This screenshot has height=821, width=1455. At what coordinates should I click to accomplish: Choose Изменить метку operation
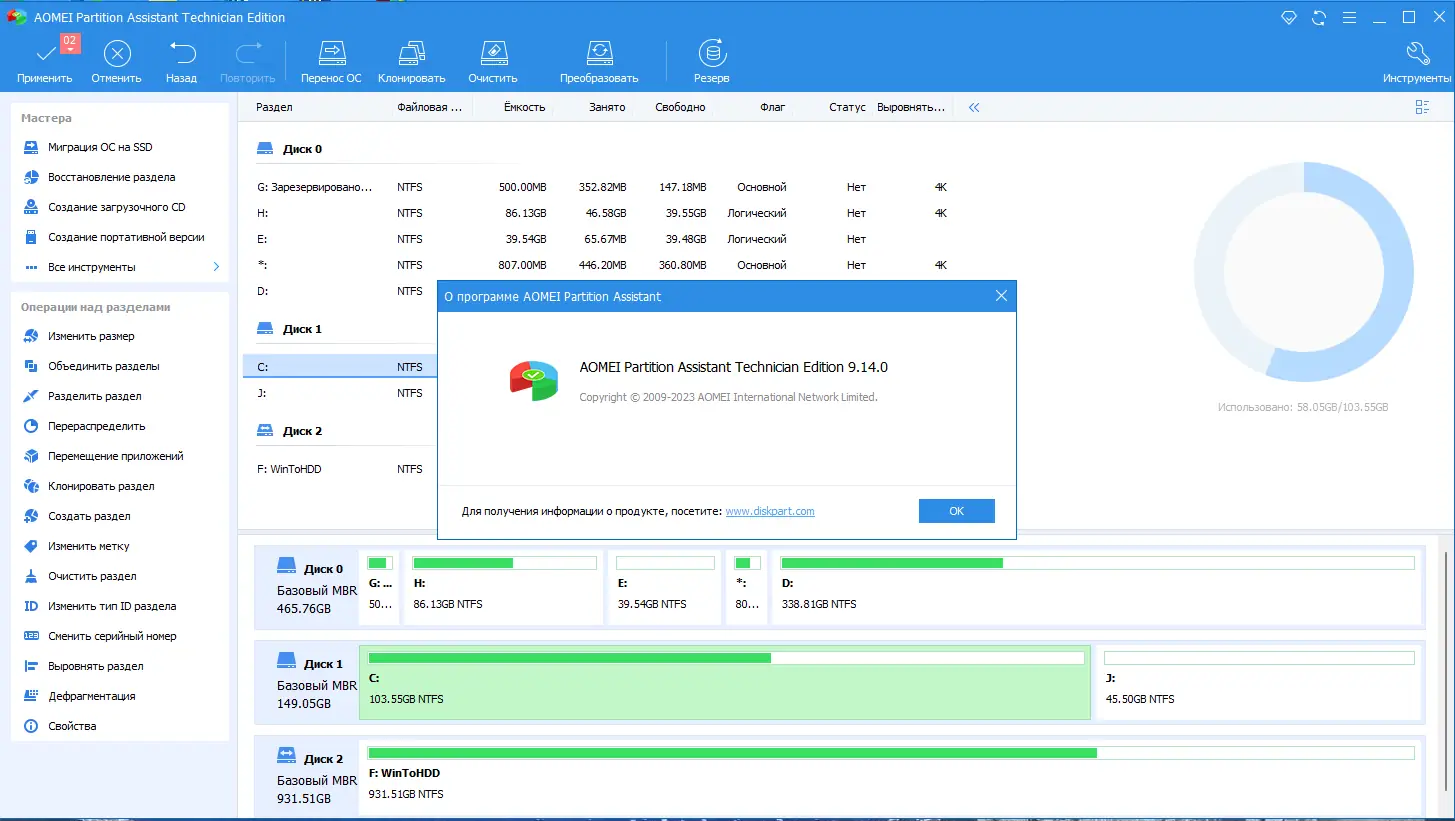tap(89, 546)
